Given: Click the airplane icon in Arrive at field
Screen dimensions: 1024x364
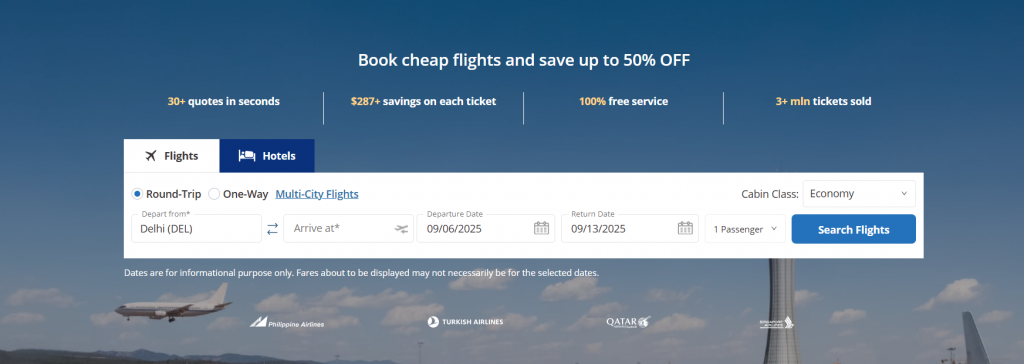Looking at the screenshot, I should [402, 229].
